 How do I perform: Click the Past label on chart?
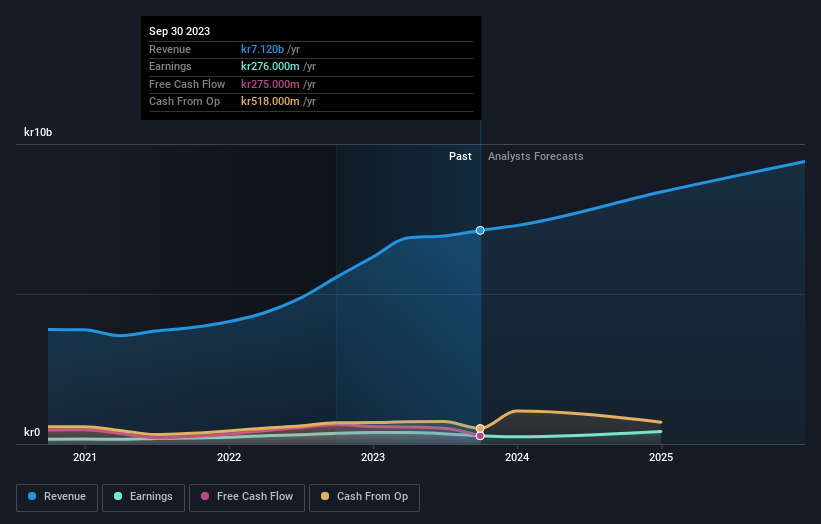point(460,156)
